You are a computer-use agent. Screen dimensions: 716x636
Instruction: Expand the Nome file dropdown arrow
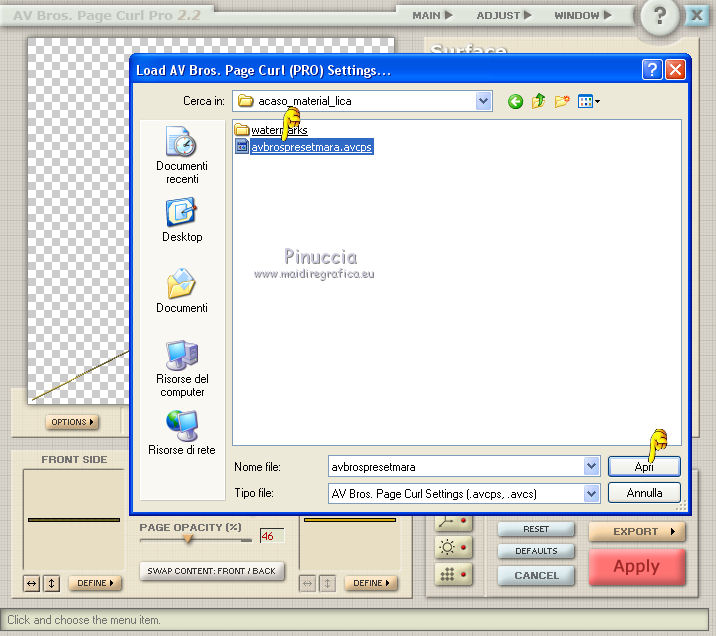pos(591,466)
